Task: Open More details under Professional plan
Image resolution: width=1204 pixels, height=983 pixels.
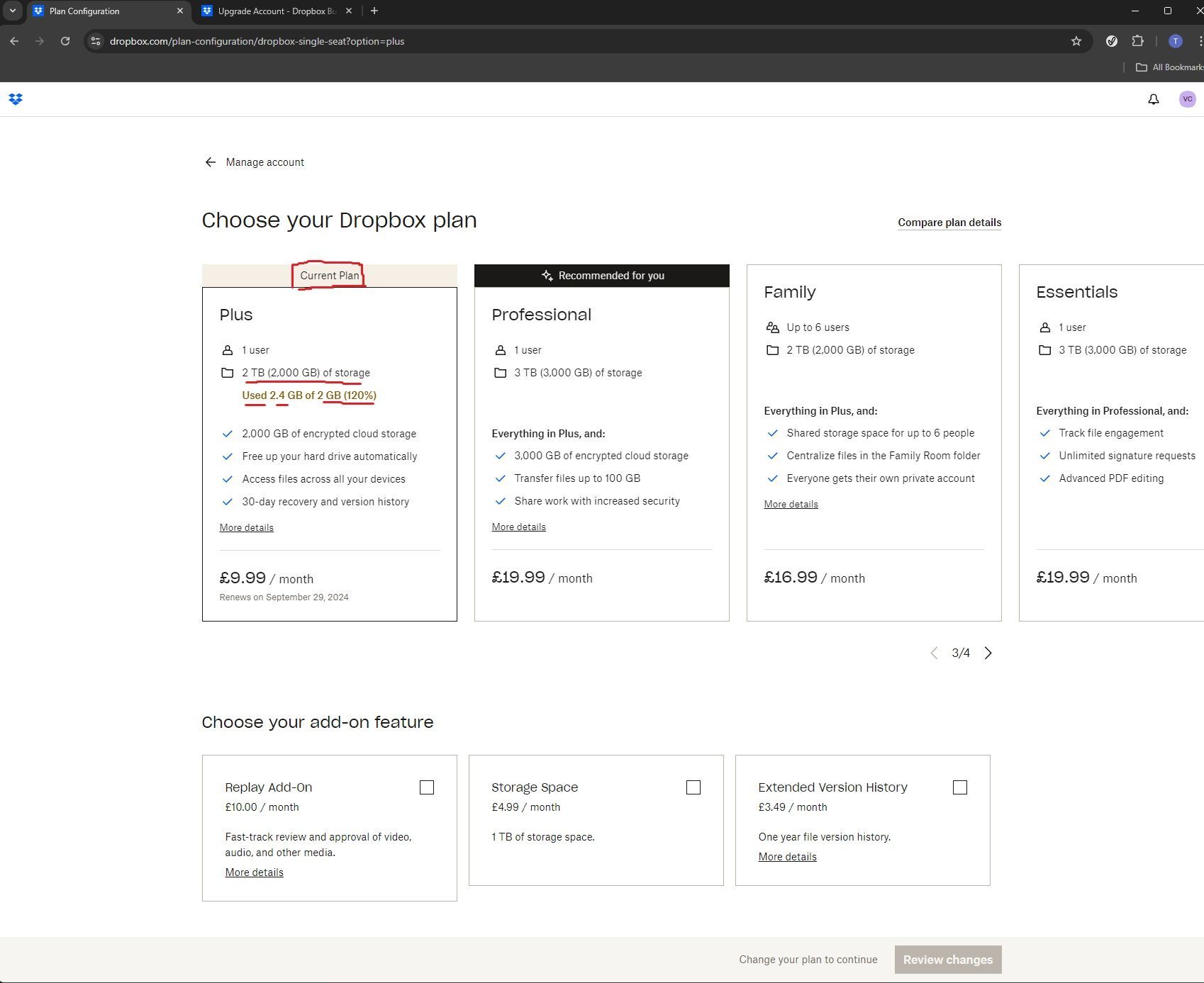Action: pyautogui.click(x=518, y=527)
